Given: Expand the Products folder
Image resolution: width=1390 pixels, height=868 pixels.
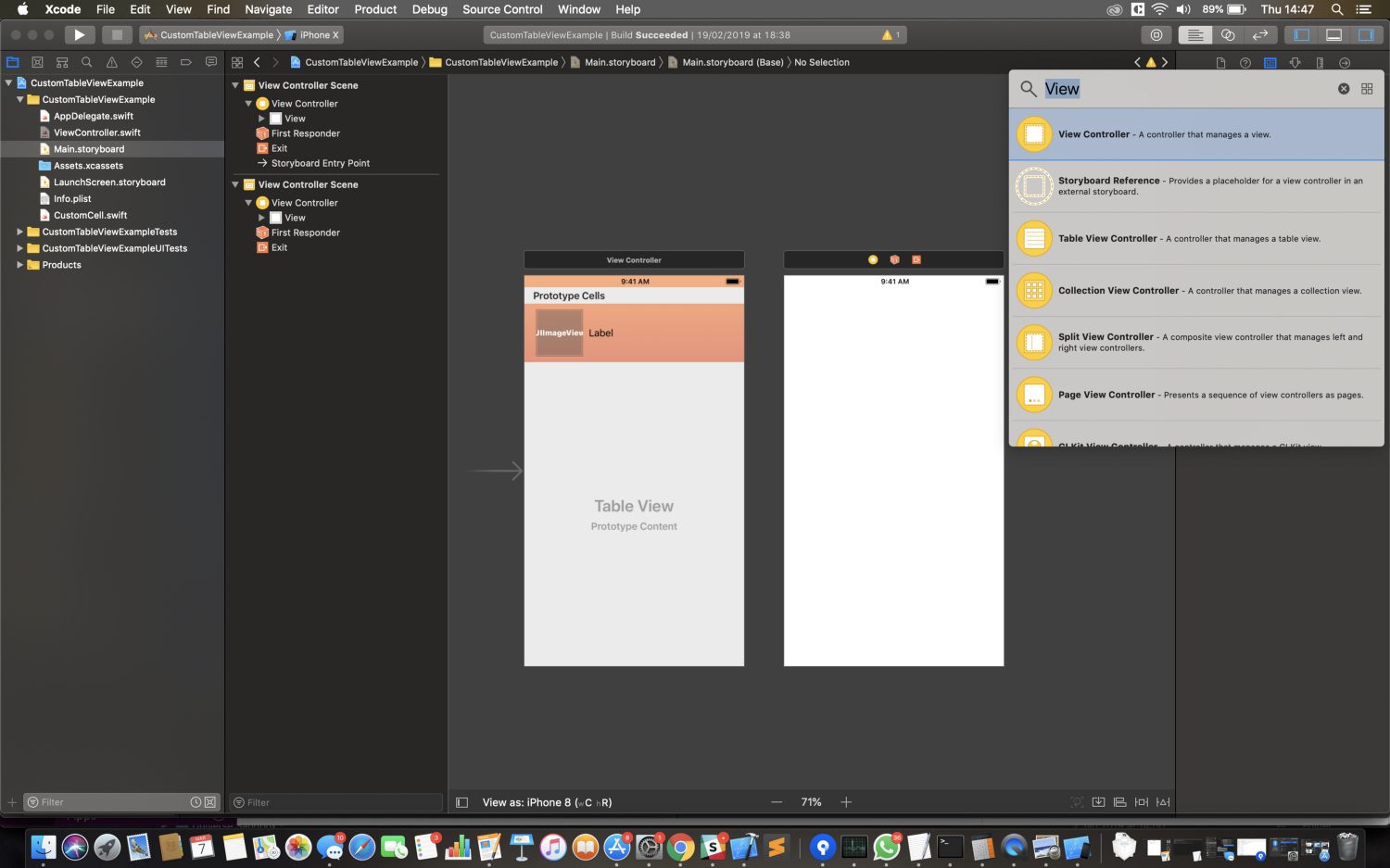Looking at the screenshot, I should pos(19,265).
